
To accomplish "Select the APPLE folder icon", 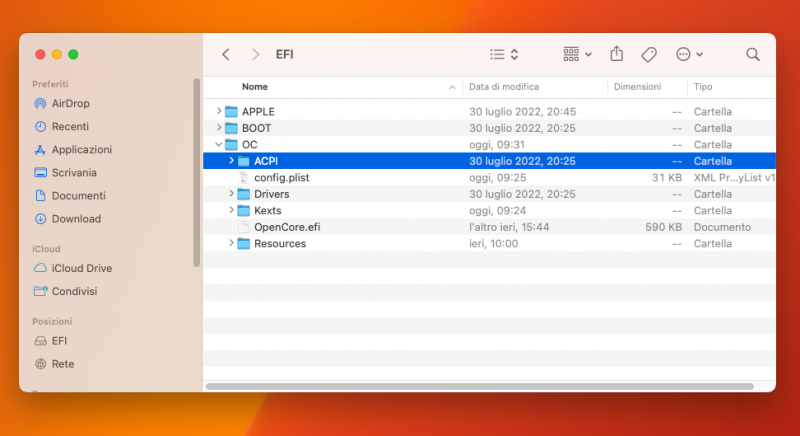I will [232, 111].
